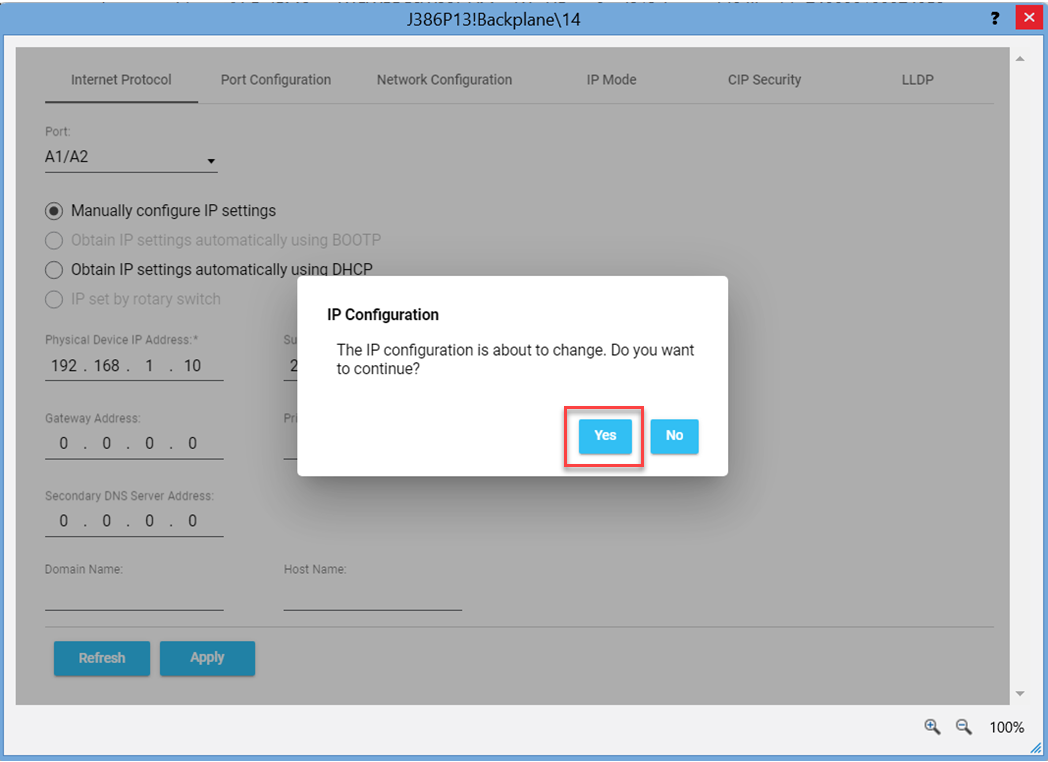1048x762 pixels.
Task: Click No to cancel the IP change
Action: point(674,436)
